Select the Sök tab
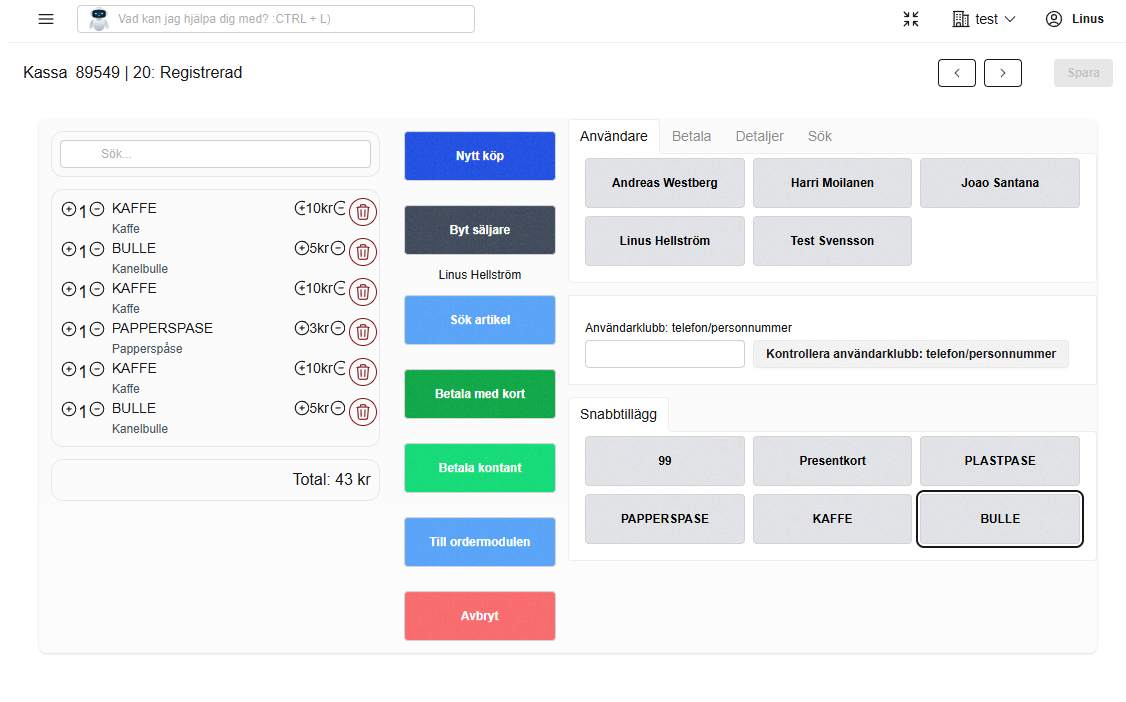The height and width of the screenshot is (702, 1126). tap(819, 136)
